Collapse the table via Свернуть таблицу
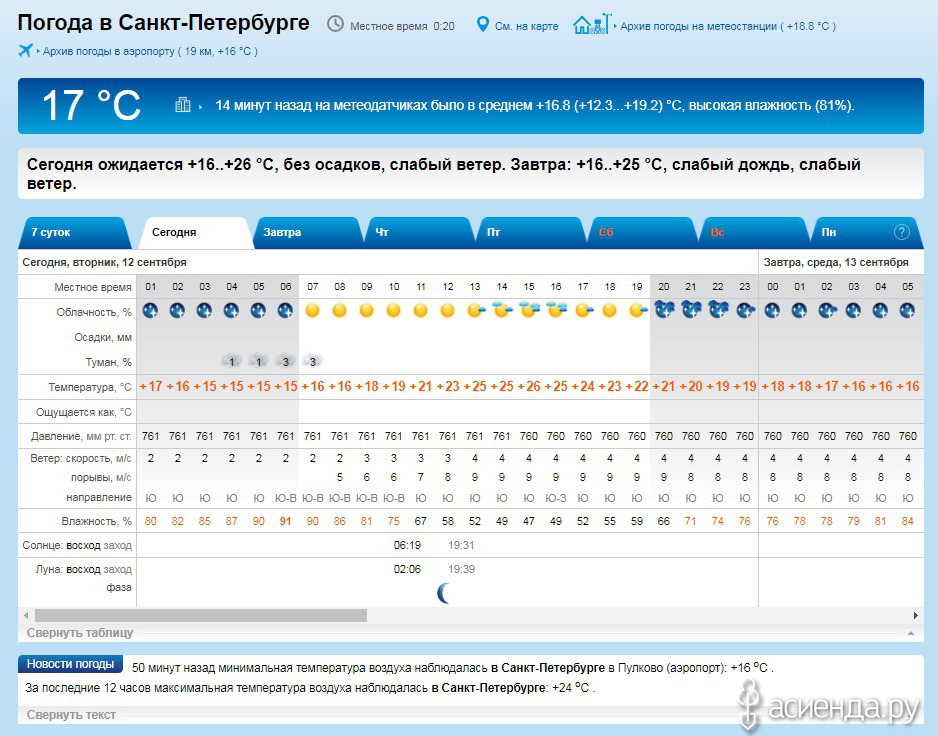Image resolution: width=938 pixels, height=736 pixels. pos(80,632)
